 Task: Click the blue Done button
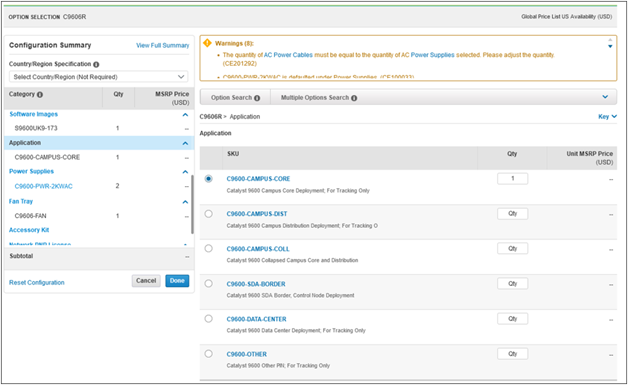coord(177,281)
